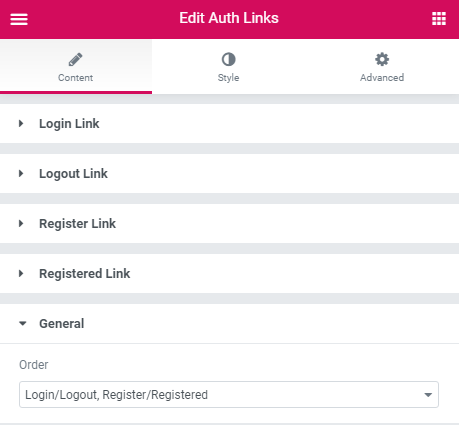Collapse the General section
459x425 pixels.
point(229,324)
